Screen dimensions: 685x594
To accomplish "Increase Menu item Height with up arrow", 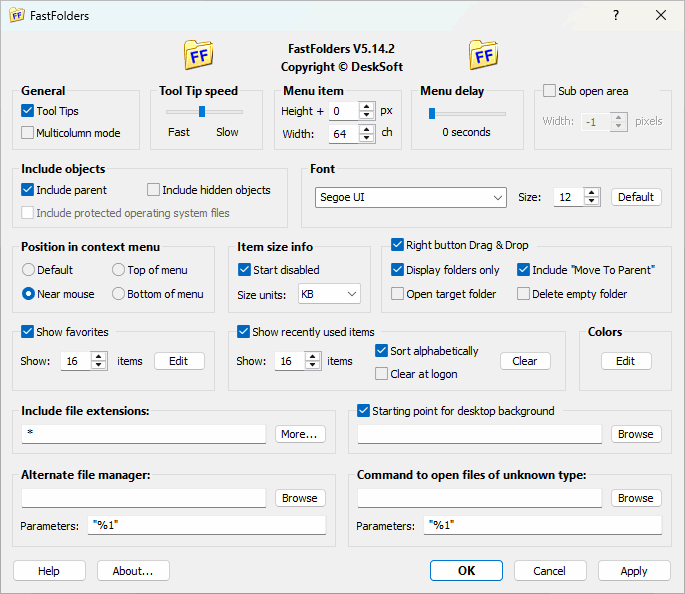I will pyautogui.click(x=367, y=106).
